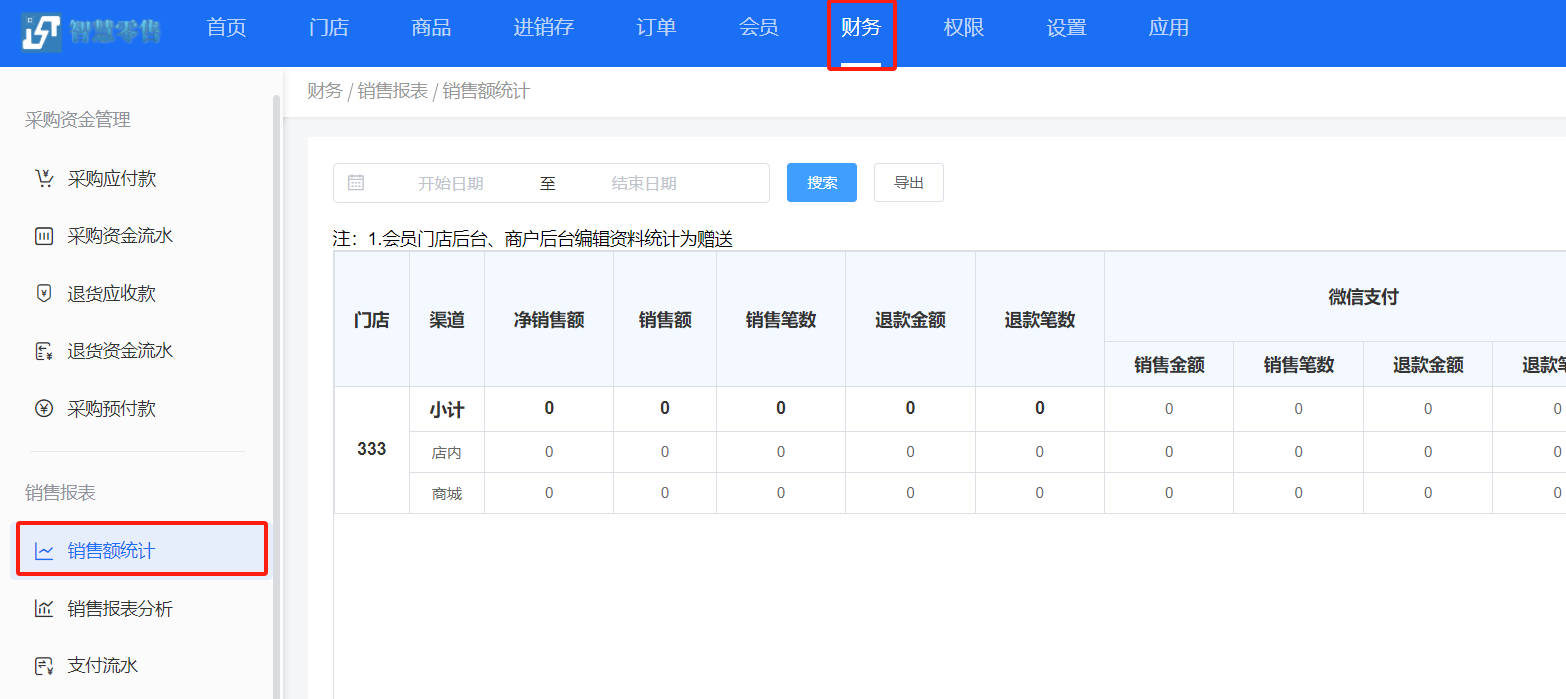Viewport: 1566px width, 699px height.
Task: Click the yen circle icon for 采购预付款
Action: (44, 409)
